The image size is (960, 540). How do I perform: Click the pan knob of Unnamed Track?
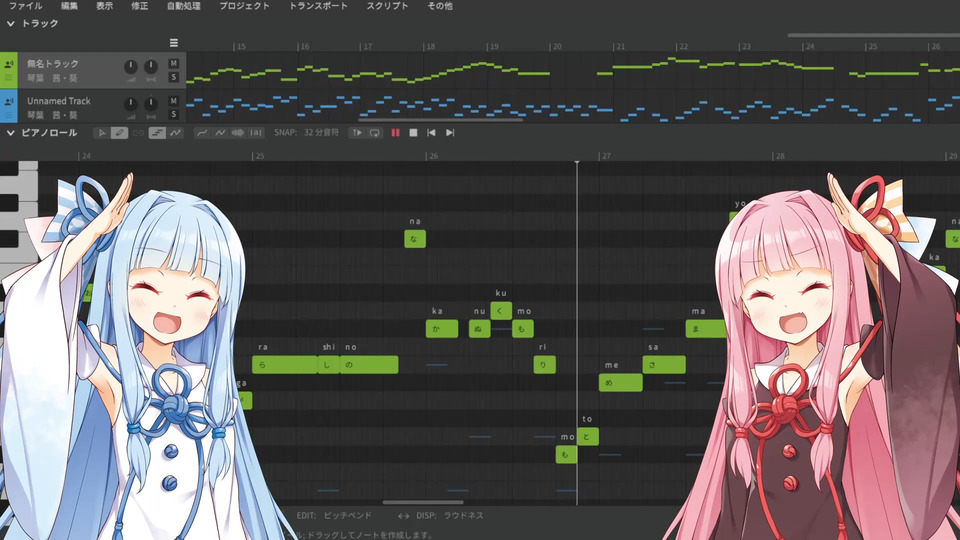tap(151, 104)
